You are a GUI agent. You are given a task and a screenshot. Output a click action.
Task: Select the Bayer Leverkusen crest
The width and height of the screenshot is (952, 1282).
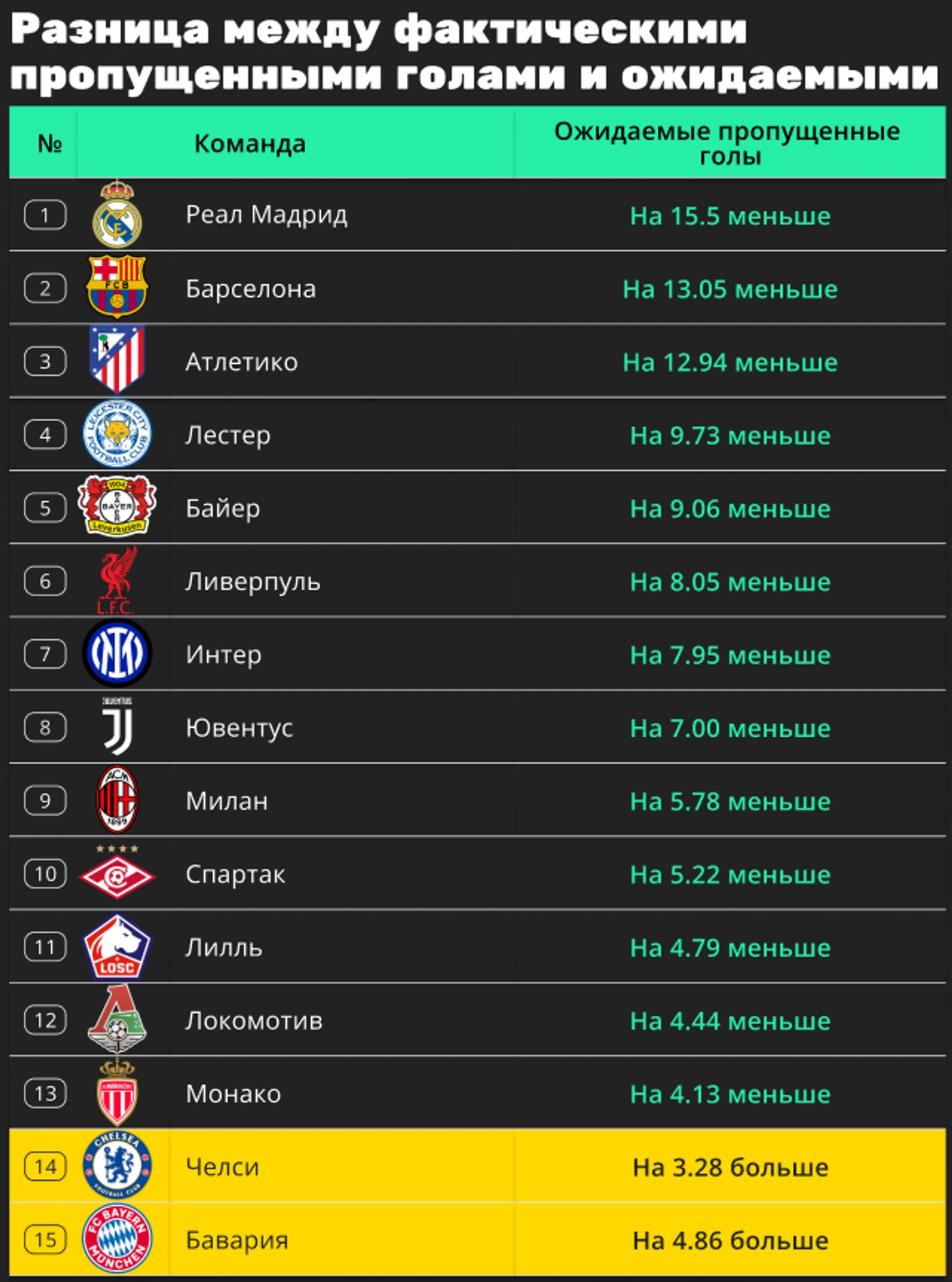point(117,507)
